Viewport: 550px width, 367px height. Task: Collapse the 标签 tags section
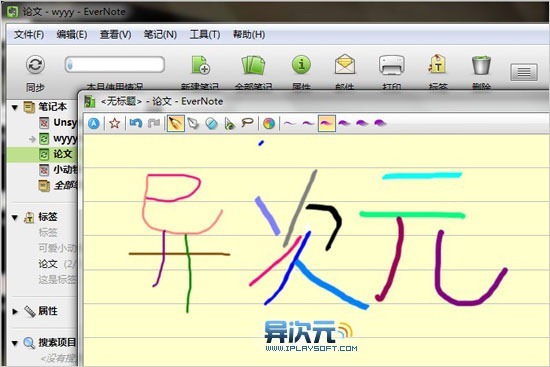15,218
